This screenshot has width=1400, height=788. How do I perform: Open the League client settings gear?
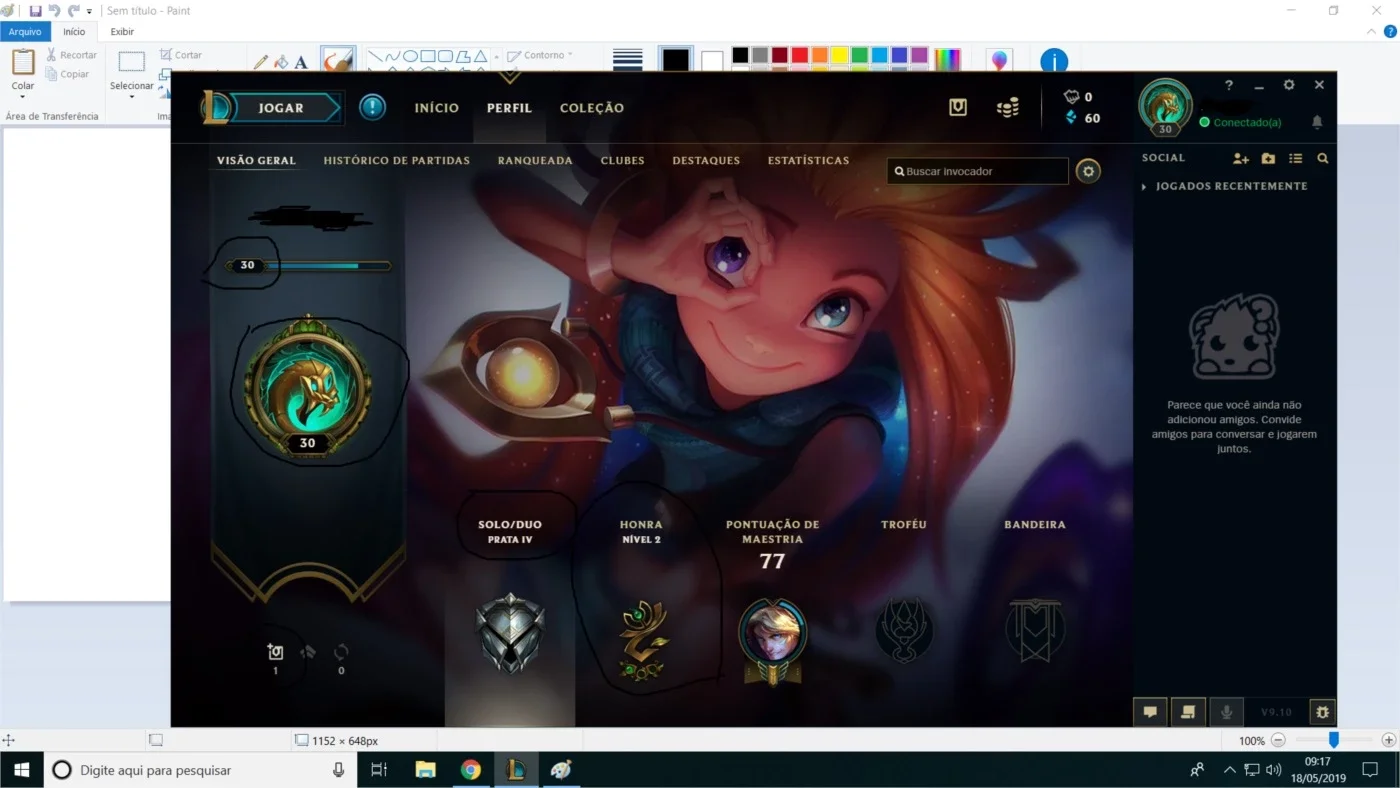pos(1289,85)
